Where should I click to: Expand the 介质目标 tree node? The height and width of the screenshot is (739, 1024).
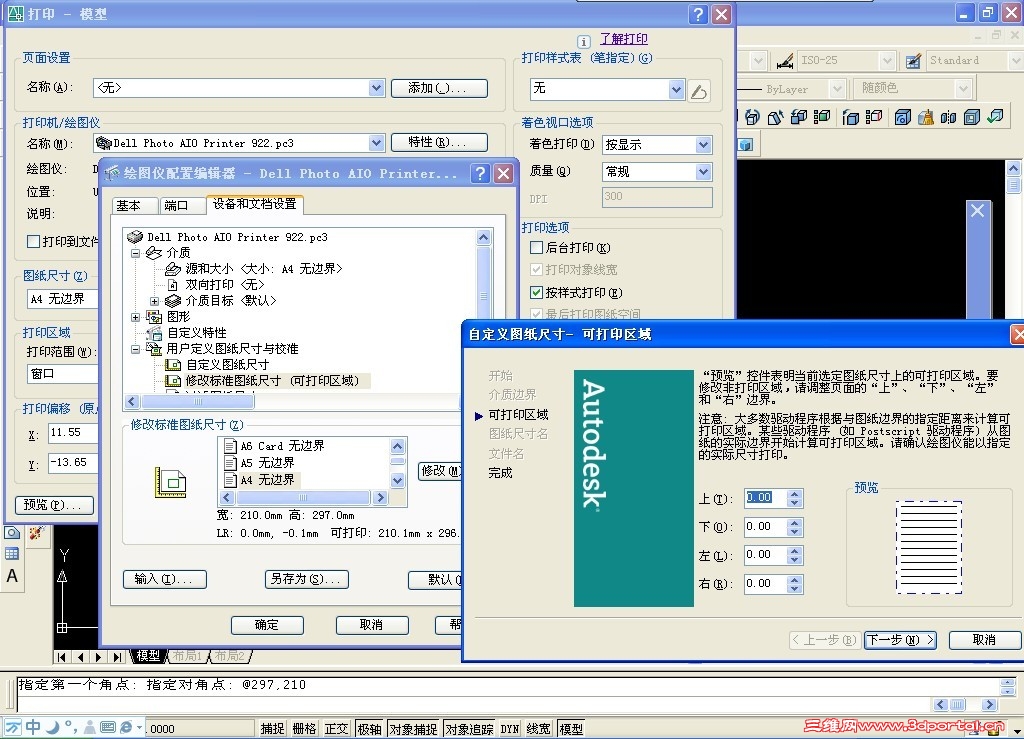click(x=155, y=301)
